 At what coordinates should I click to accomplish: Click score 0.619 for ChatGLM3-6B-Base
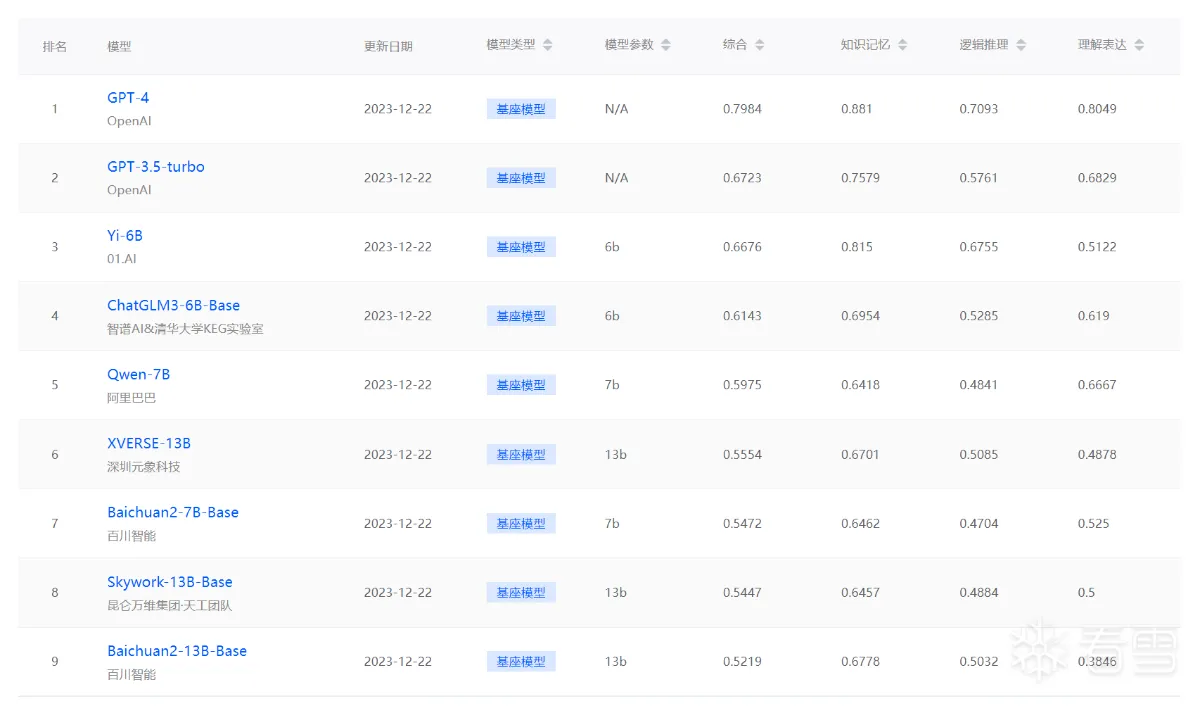click(x=1094, y=316)
